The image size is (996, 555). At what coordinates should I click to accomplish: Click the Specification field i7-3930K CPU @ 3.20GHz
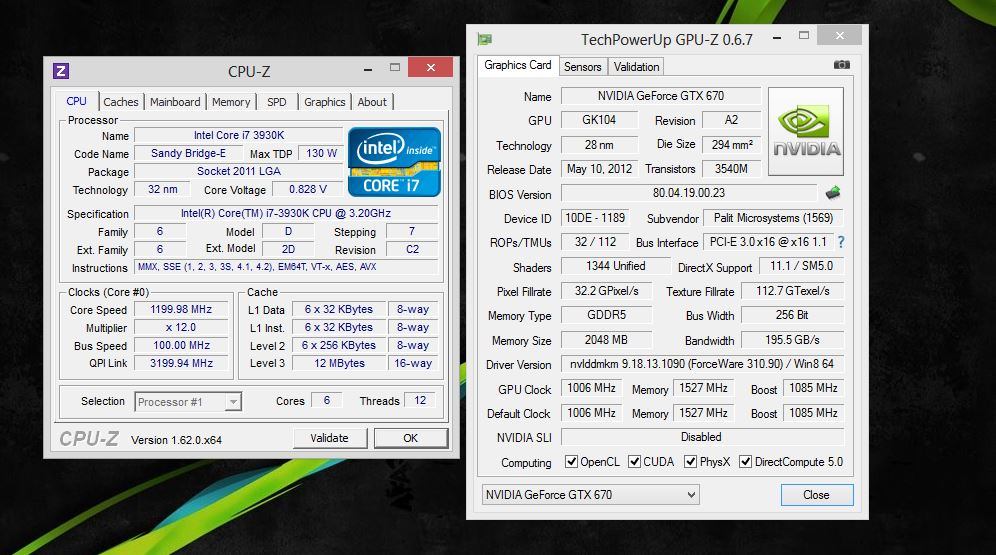286,213
